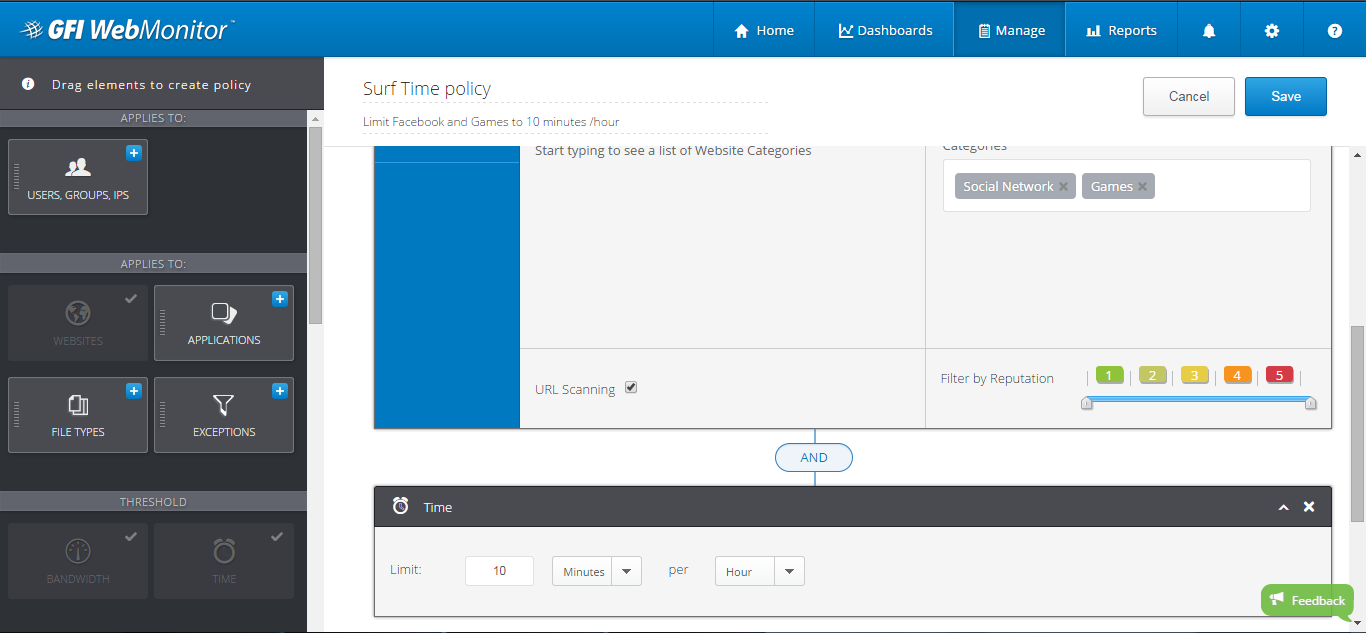Open the Manage tab
The image size is (1366, 633).
coord(1010,31)
